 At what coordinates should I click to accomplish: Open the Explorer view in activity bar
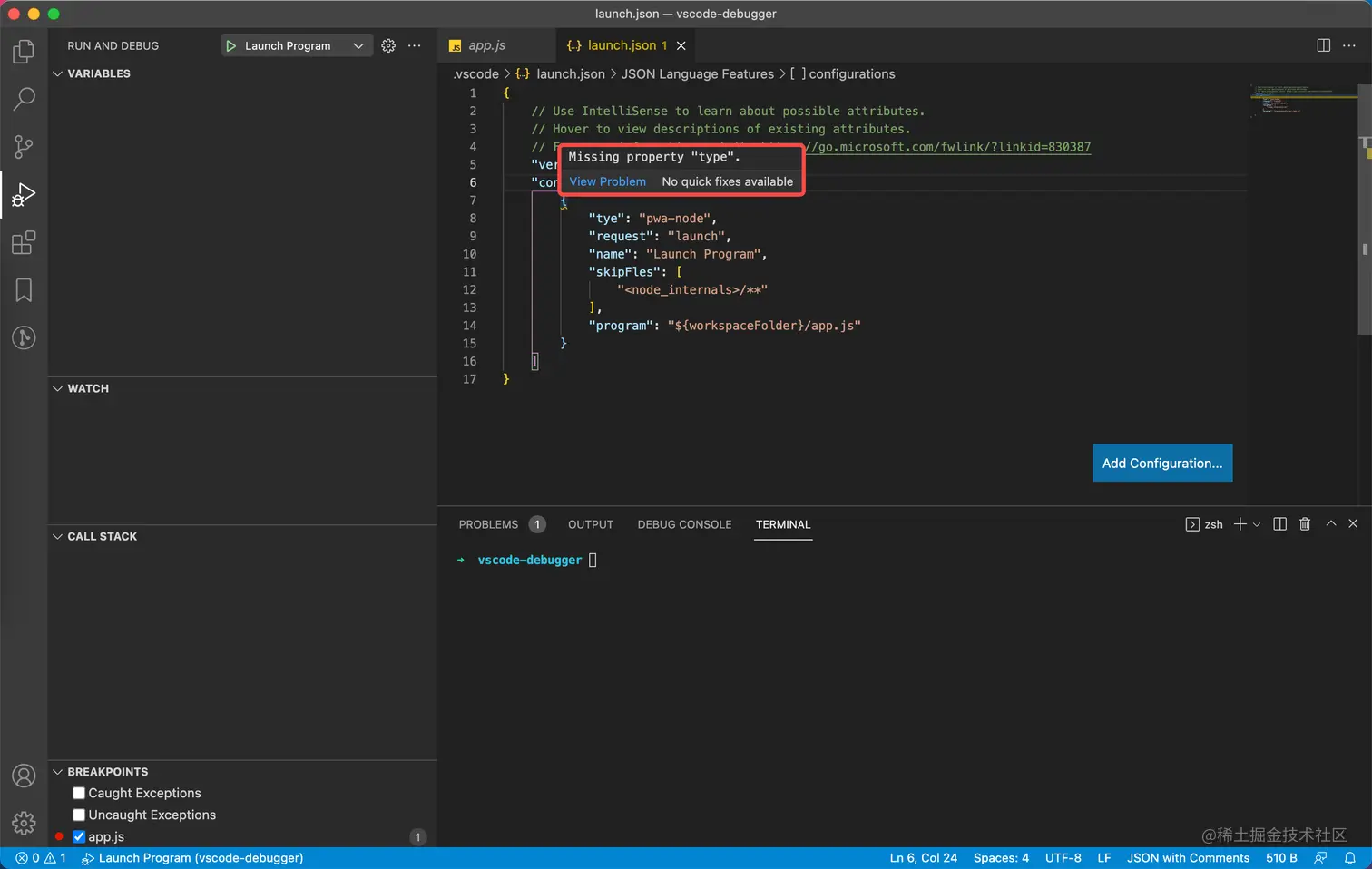pos(24,52)
